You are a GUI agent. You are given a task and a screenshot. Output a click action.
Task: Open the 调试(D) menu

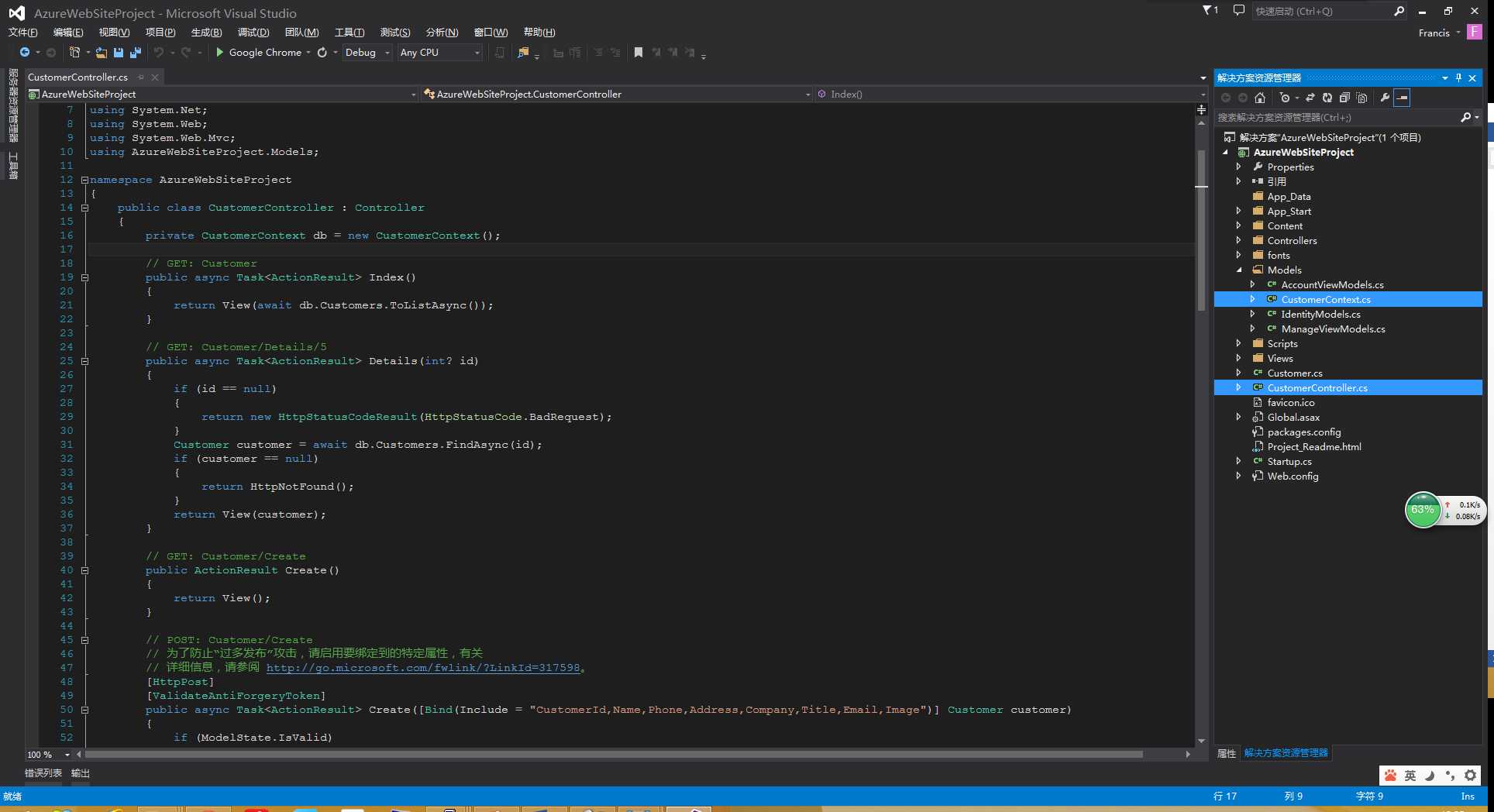point(253,32)
